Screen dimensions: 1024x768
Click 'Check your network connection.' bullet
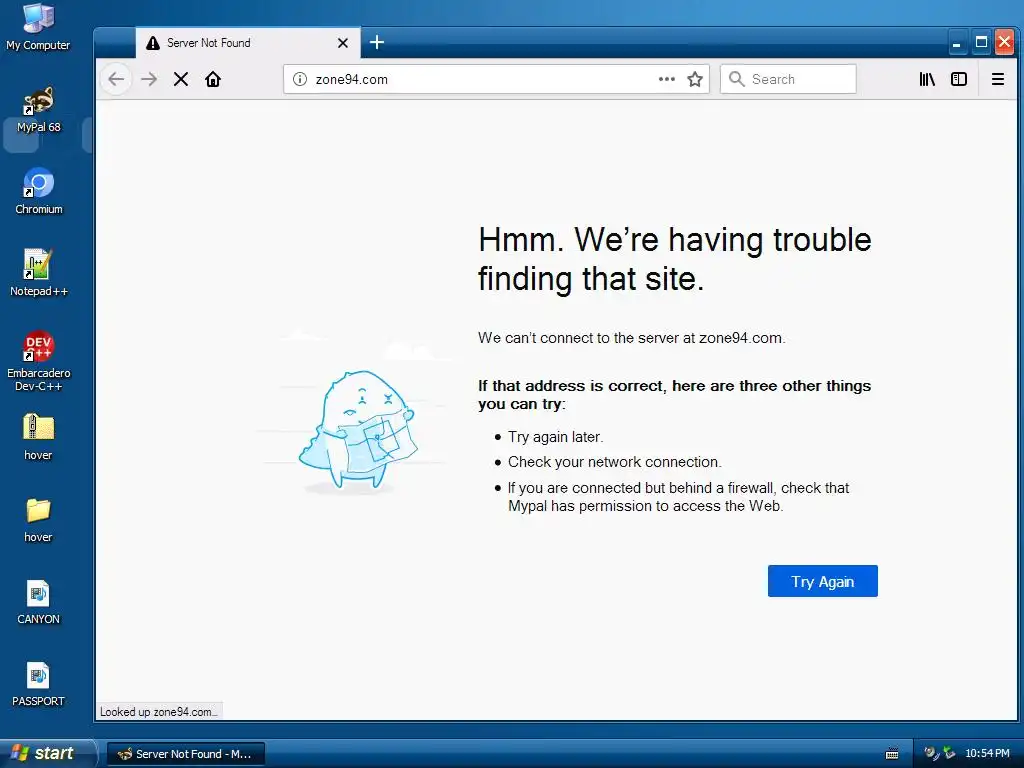[x=615, y=462]
